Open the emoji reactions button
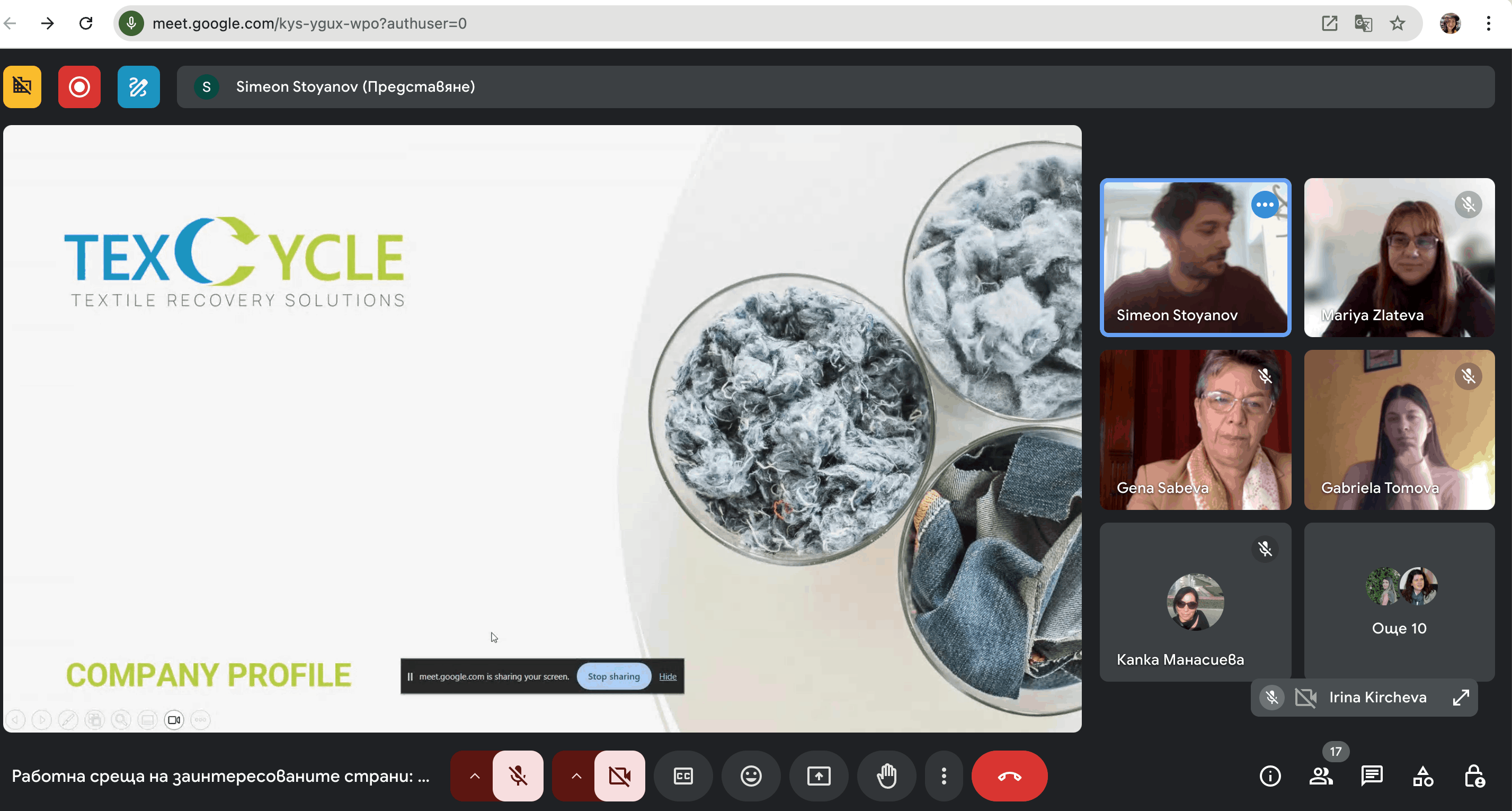Screen dimensions: 1512x811 pyautogui.click(x=751, y=776)
